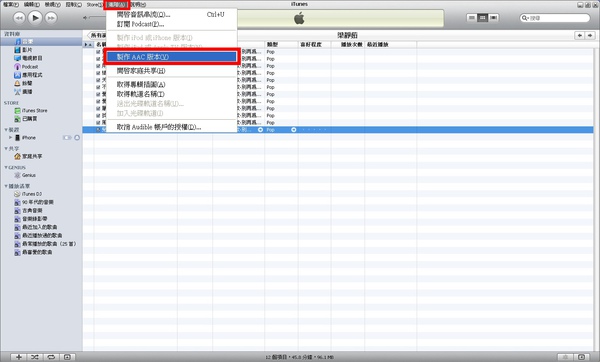
Task: Click the add playlist plus button
Action: (19, 357)
